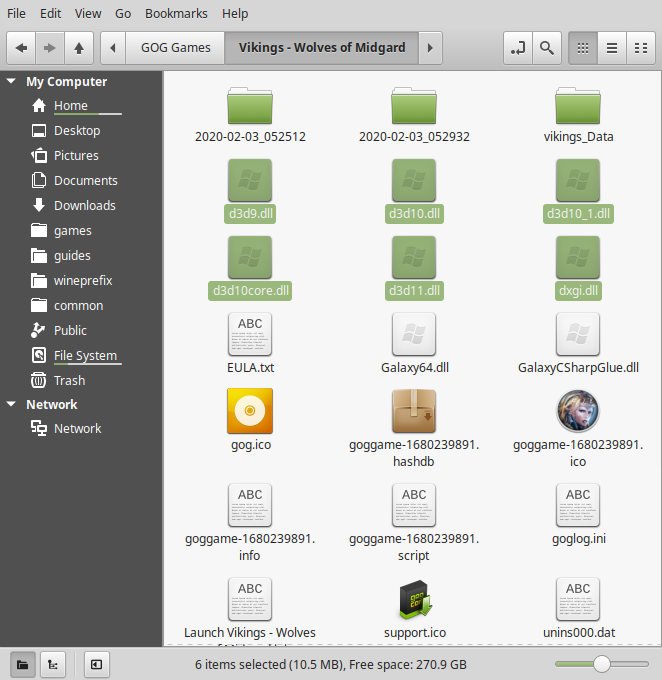Select the Galaxy64.dll file
Screen dimensions: 662x680
414,343
